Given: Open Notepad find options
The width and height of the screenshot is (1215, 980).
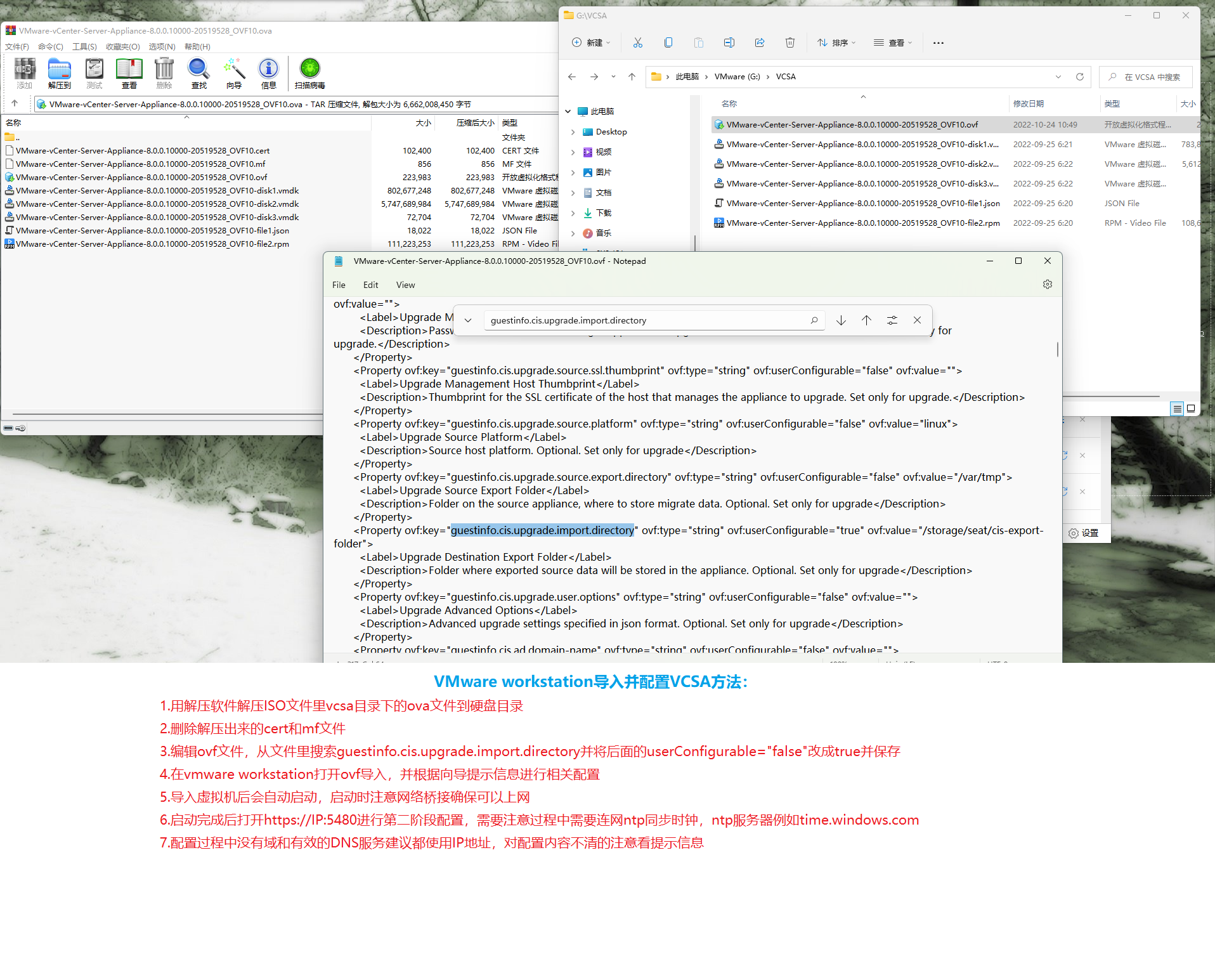Looking at the screenshot, I should (x=892, y=320).
